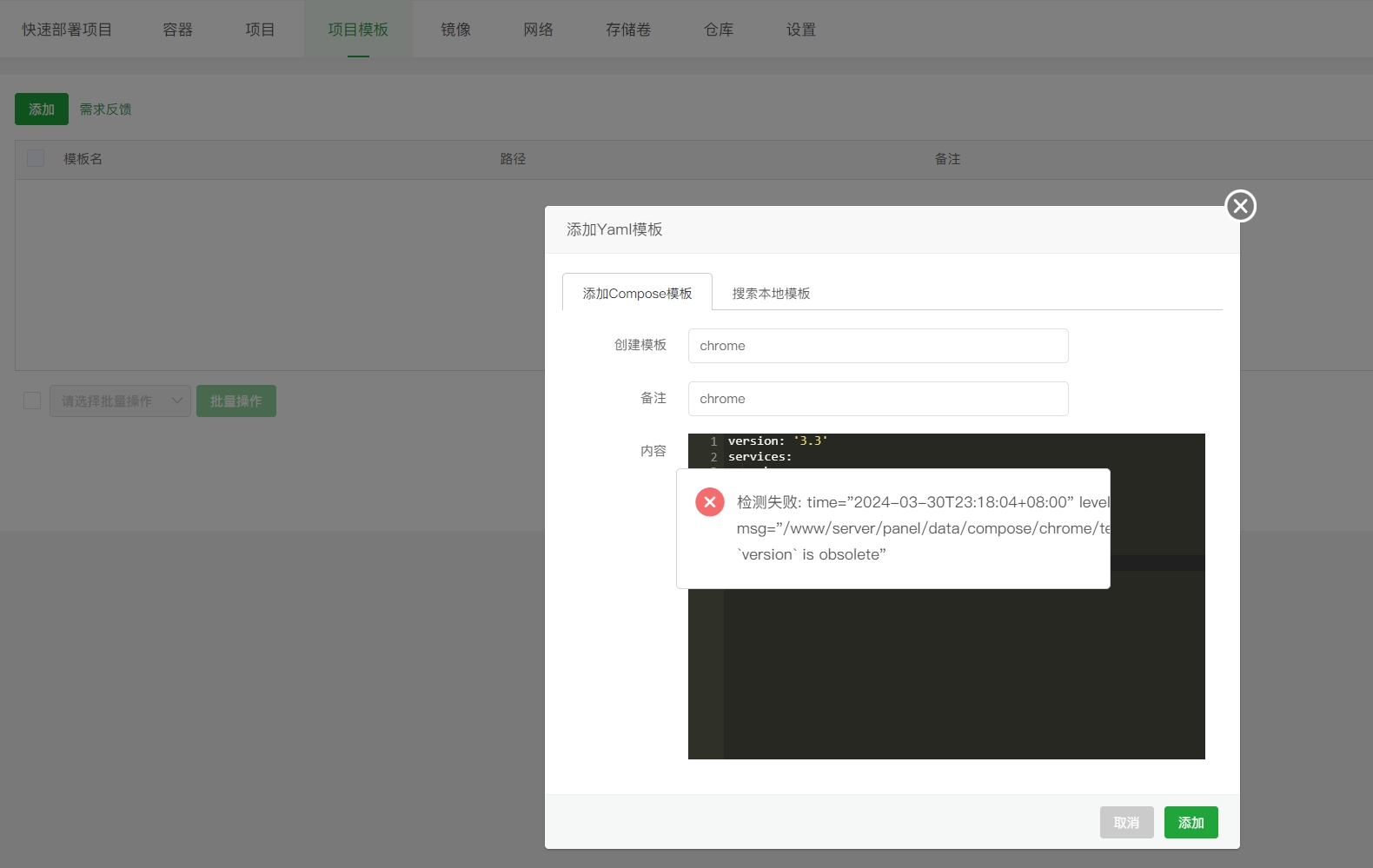The height and width of the screenshot is (868, 1373).
Task: Switch to the 搜索本地模板 tab
Action: (771, 293)
